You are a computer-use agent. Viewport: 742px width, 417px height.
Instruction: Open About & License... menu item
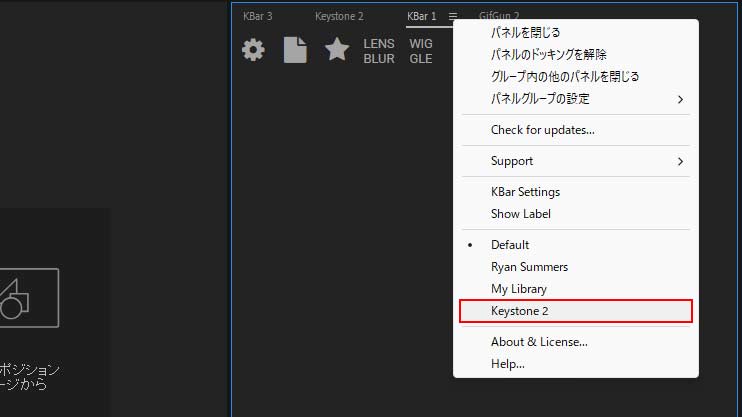[x=575, y=342]
